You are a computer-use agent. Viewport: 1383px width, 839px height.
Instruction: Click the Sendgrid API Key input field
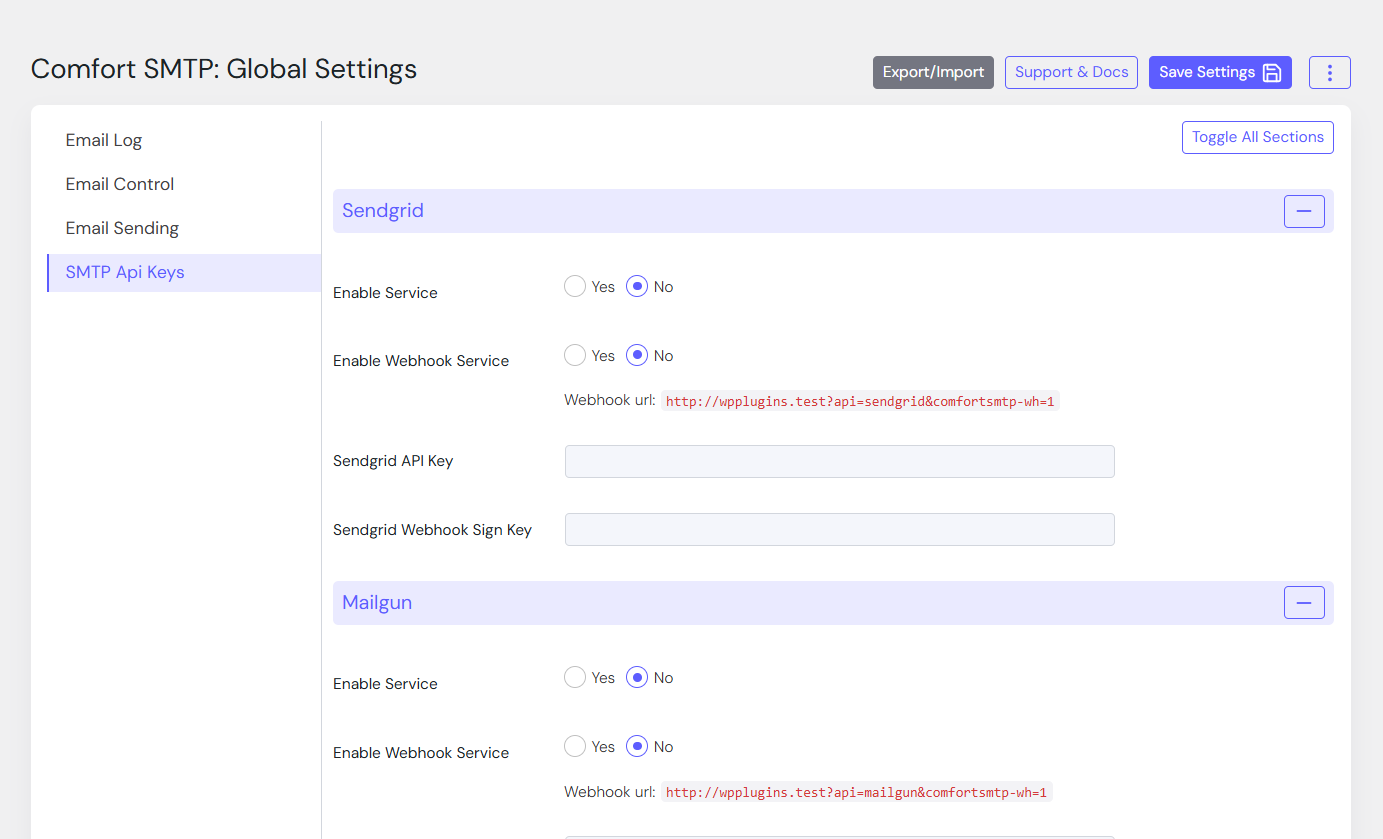(x=839, y=462)
